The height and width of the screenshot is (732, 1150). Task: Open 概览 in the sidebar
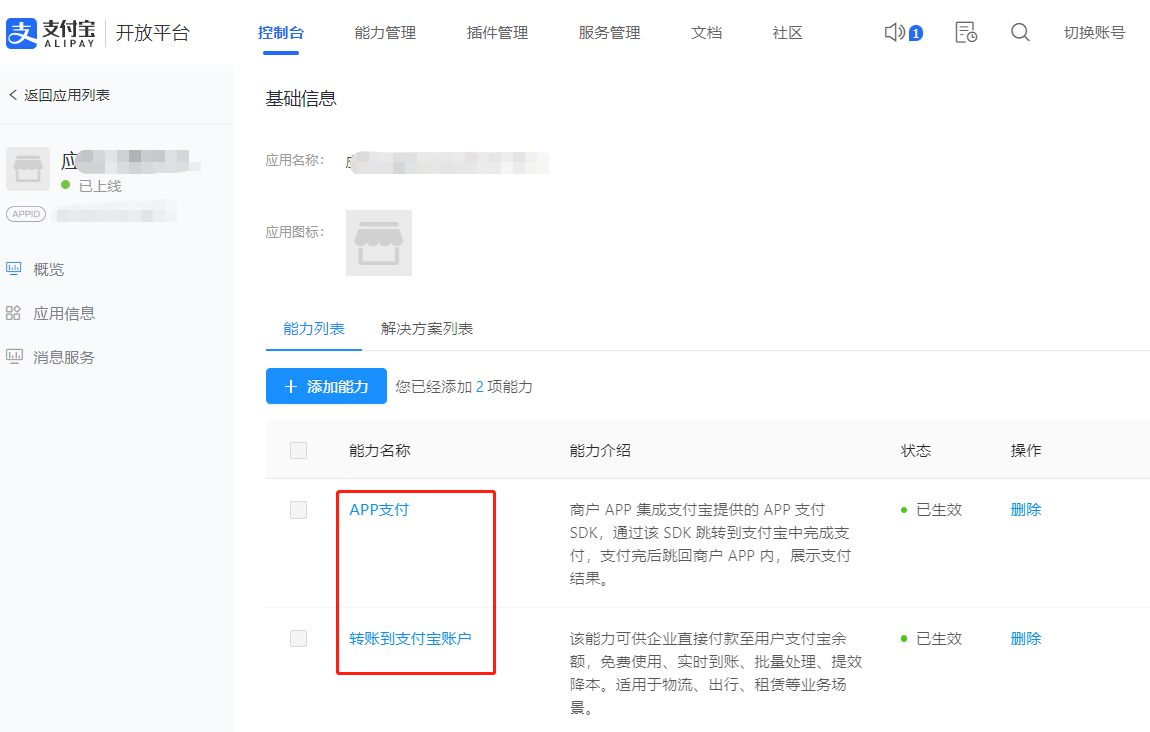[x=48, y=269]
